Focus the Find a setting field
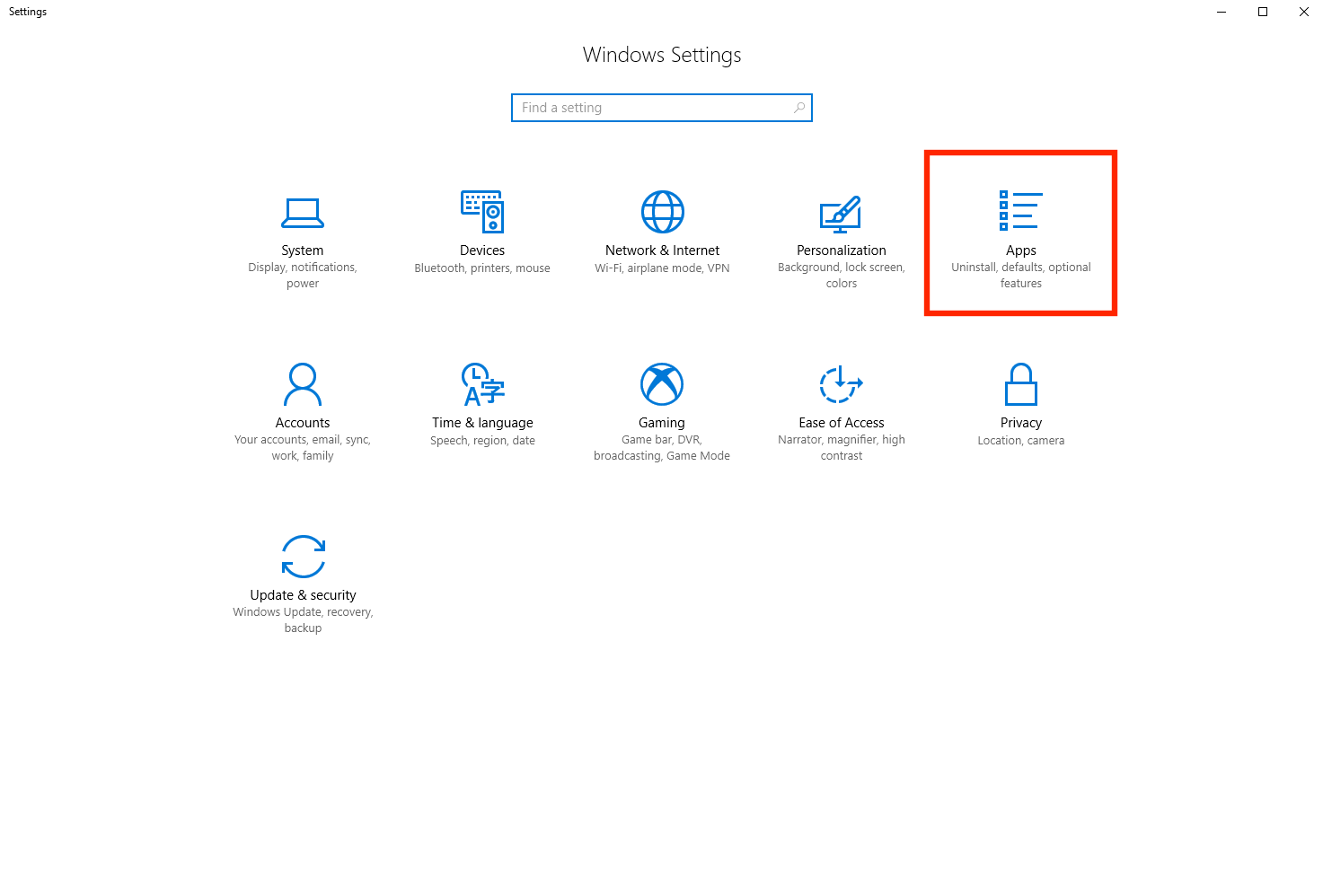Viewport: 1323px width, 896px height. pos(662,108)
